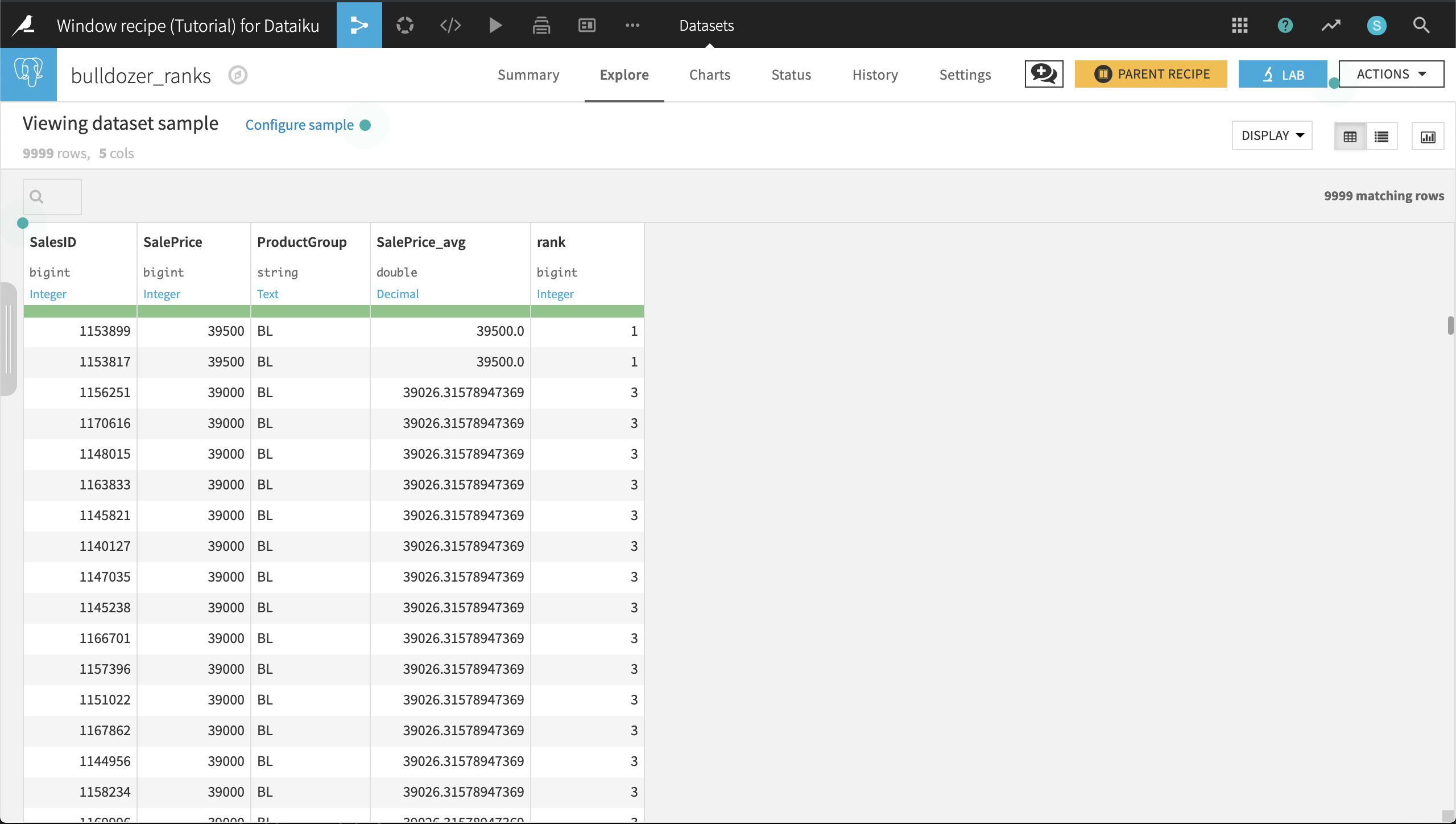Click the Text meaning under ProductGroup
Image resolution: width=1456 pixels, height=824 pixels.
coord(267,294)
